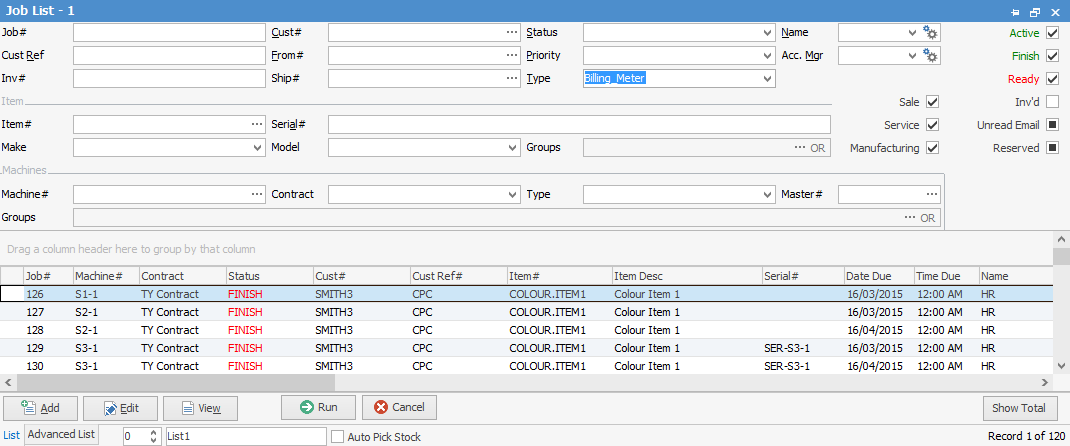Toggle the Manufacturing checkbox

point(932,148)
